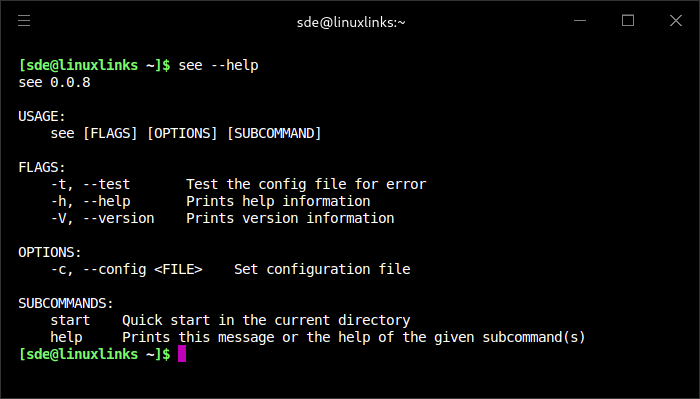Close the terminal window
Viewport: 700px width, 399px height.
(x=676, y=21)
